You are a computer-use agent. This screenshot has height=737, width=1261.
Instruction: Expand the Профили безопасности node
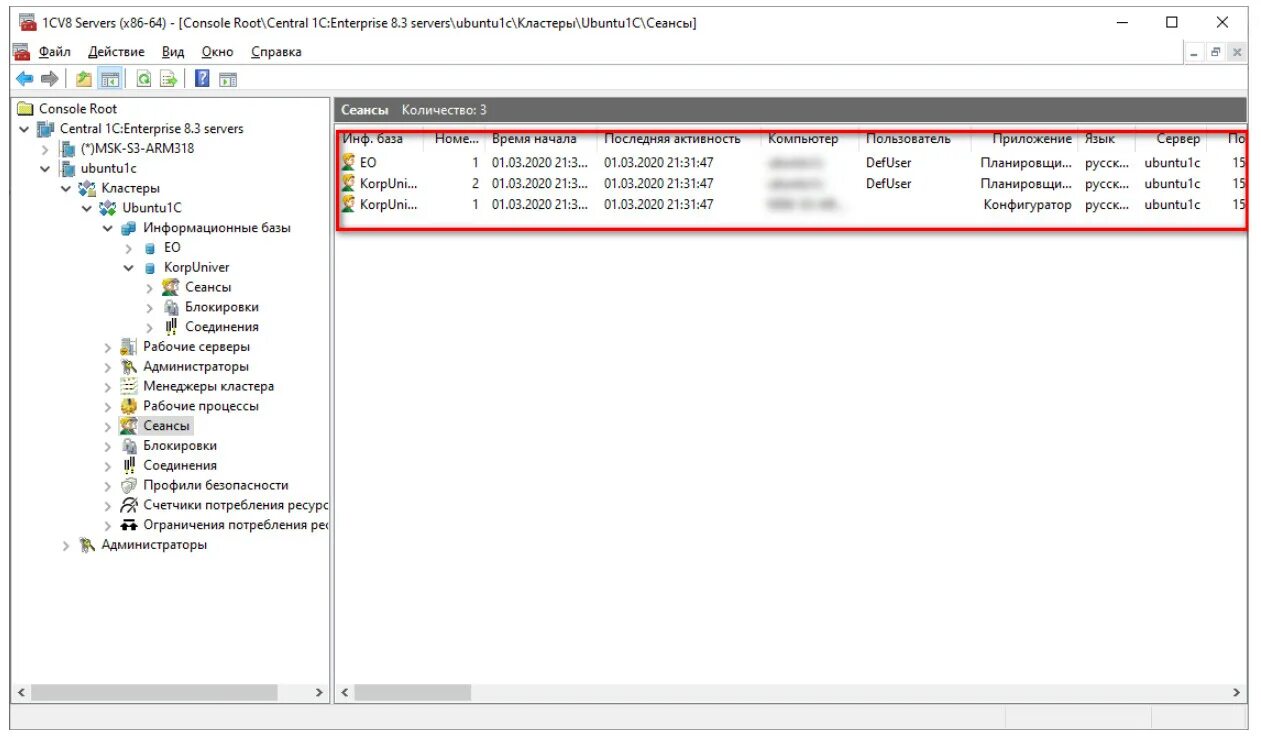click(x=108, y=486)
